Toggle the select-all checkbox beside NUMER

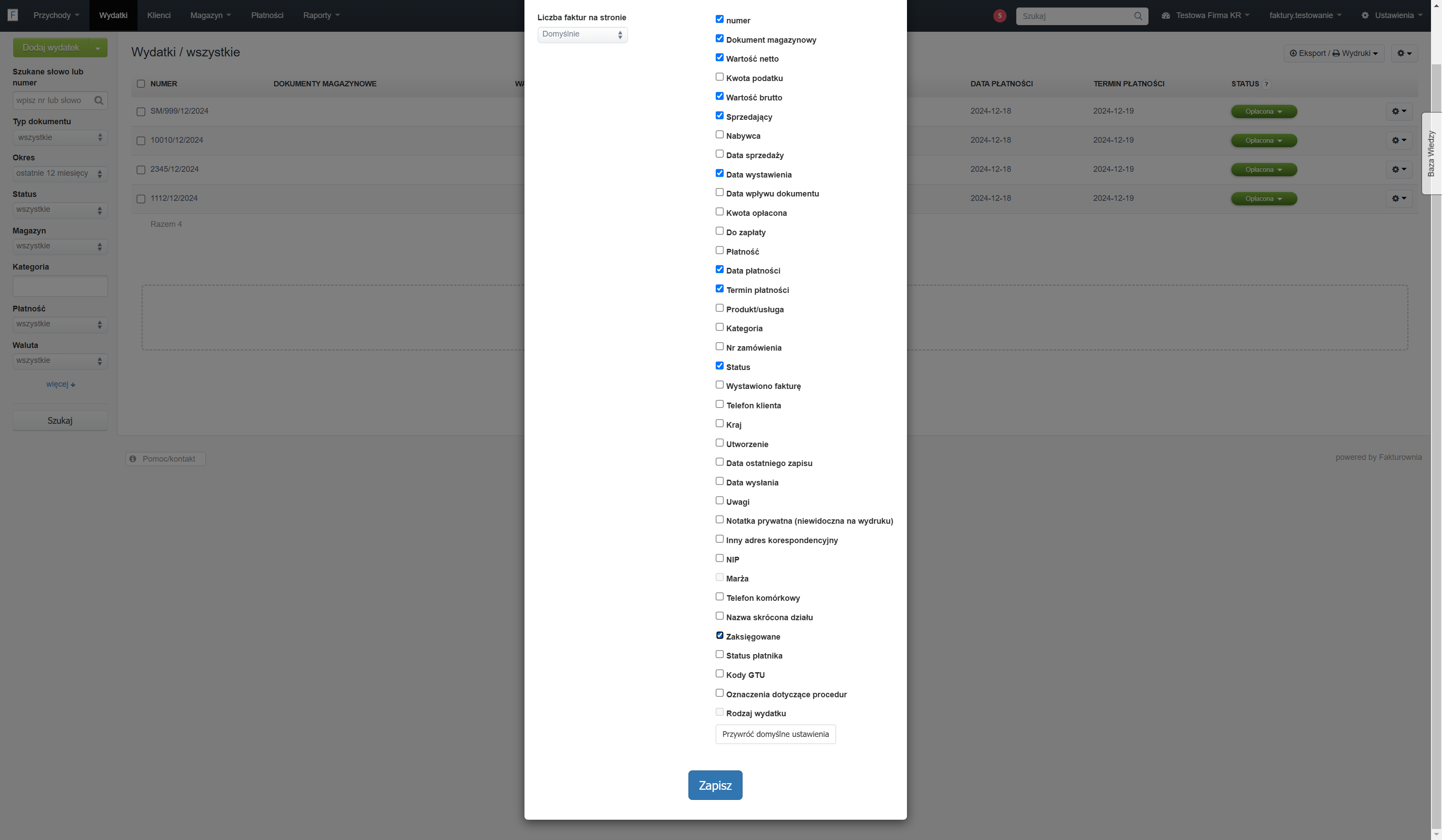pyautogui.click(x=141, y=84)
